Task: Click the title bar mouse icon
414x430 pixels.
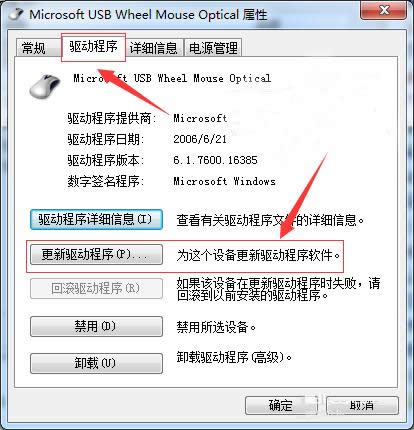Action: tap(16, 14)
